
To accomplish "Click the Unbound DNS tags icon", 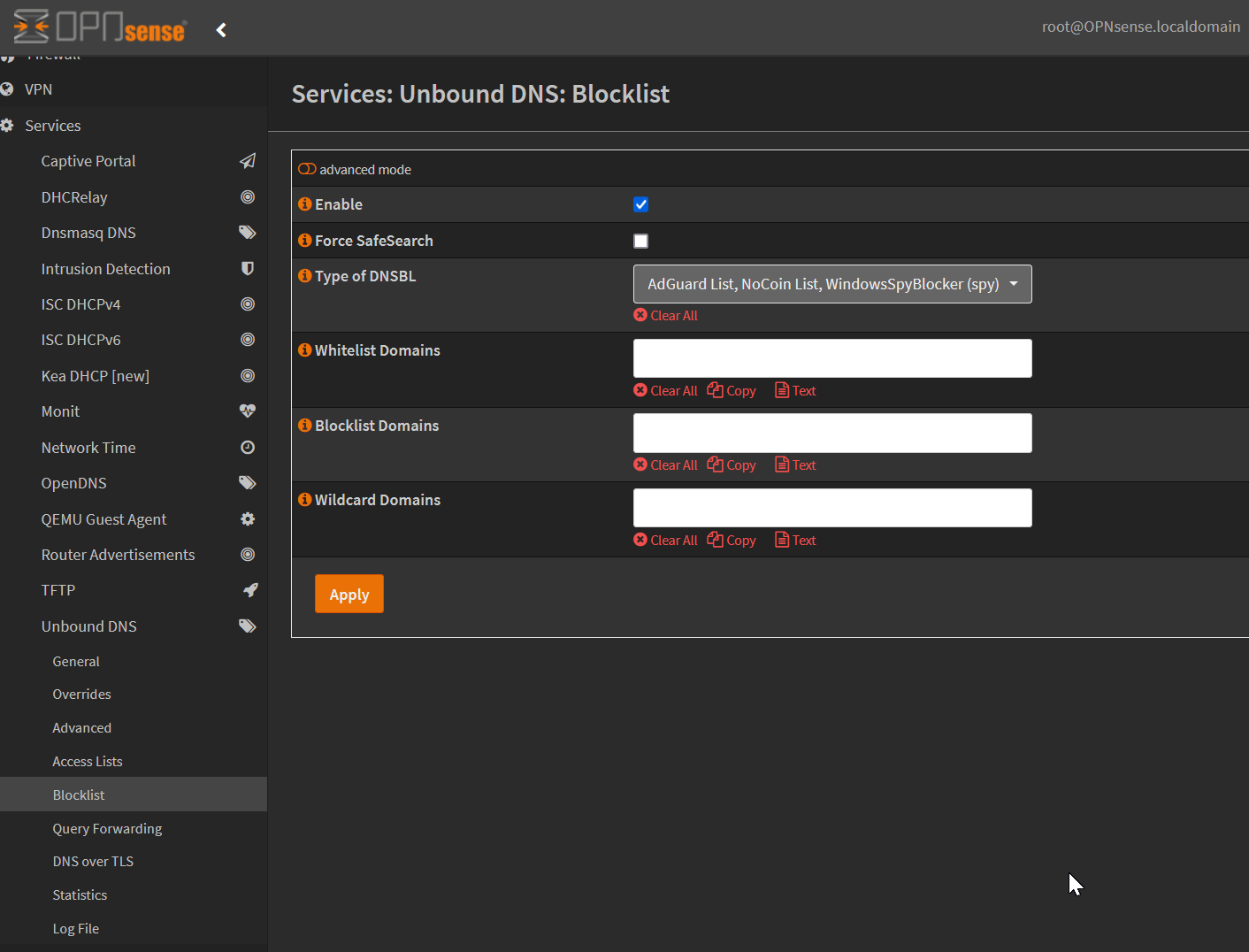I will click(x=248, y=626).
